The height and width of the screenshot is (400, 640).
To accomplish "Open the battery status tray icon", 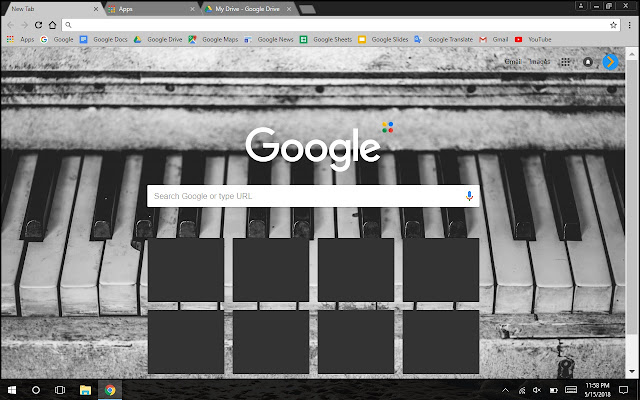I will [553, 390].
